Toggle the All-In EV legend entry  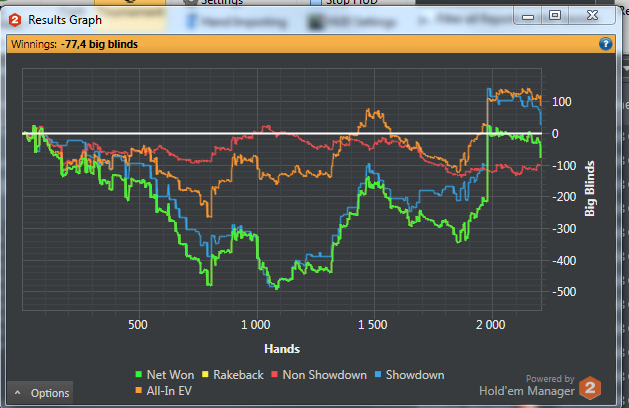click(164, 391)
